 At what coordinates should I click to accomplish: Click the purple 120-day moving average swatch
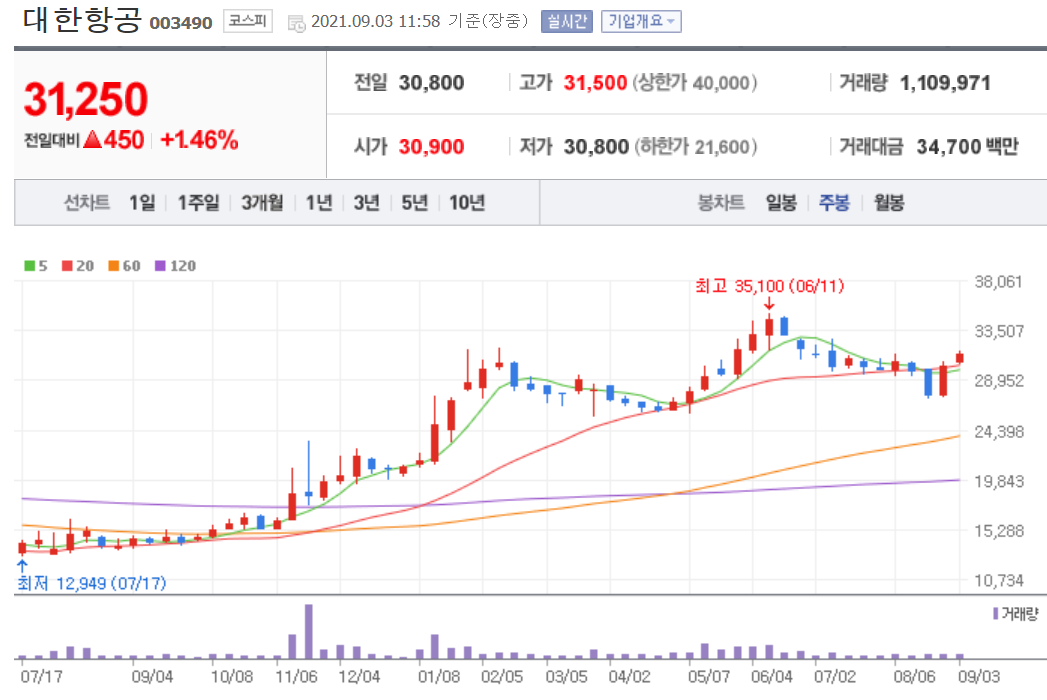click(x=160, y=266)
